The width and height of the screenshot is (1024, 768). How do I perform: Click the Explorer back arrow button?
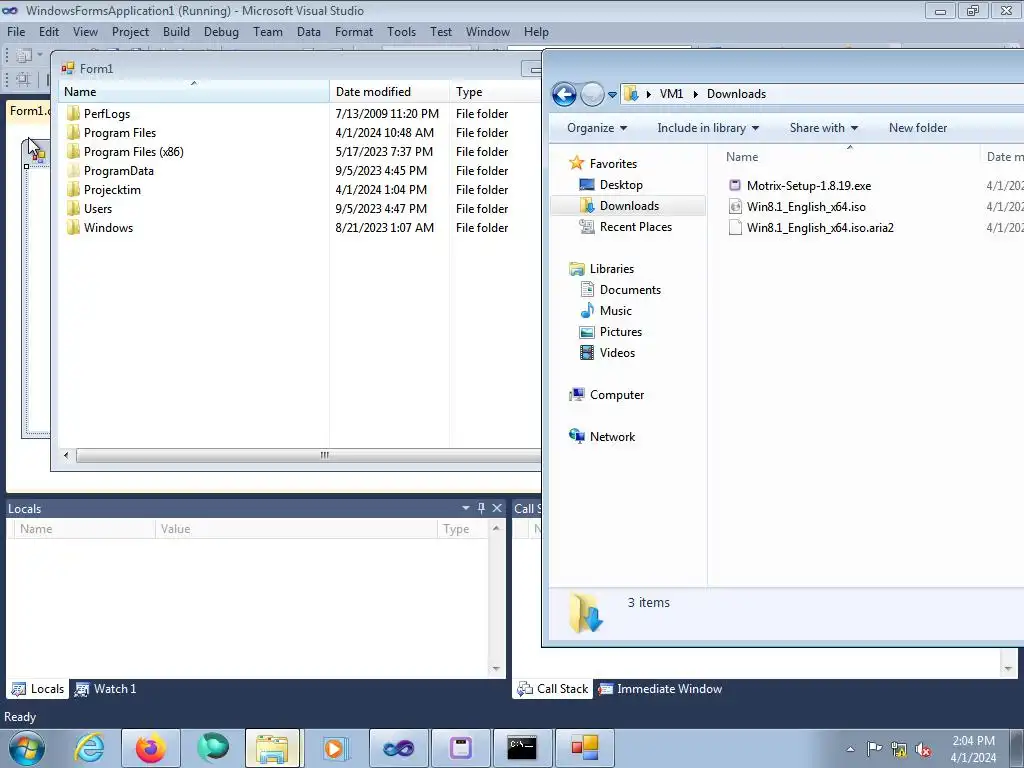coord(564,94)
